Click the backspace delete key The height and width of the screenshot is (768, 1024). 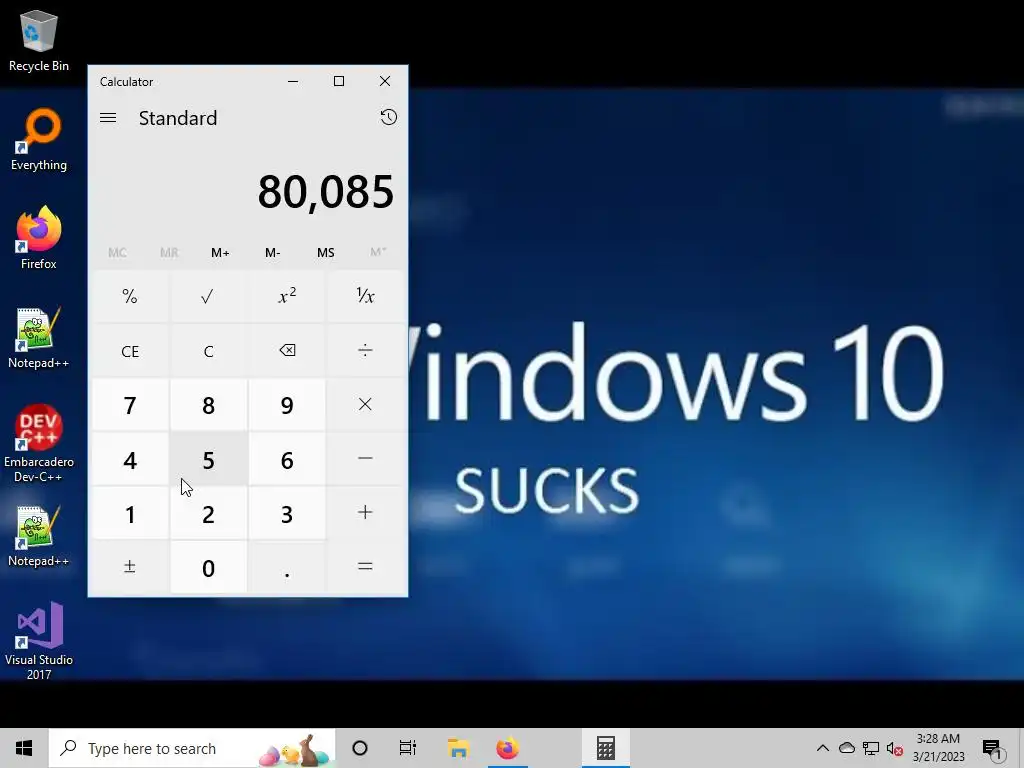click(287, 351)
